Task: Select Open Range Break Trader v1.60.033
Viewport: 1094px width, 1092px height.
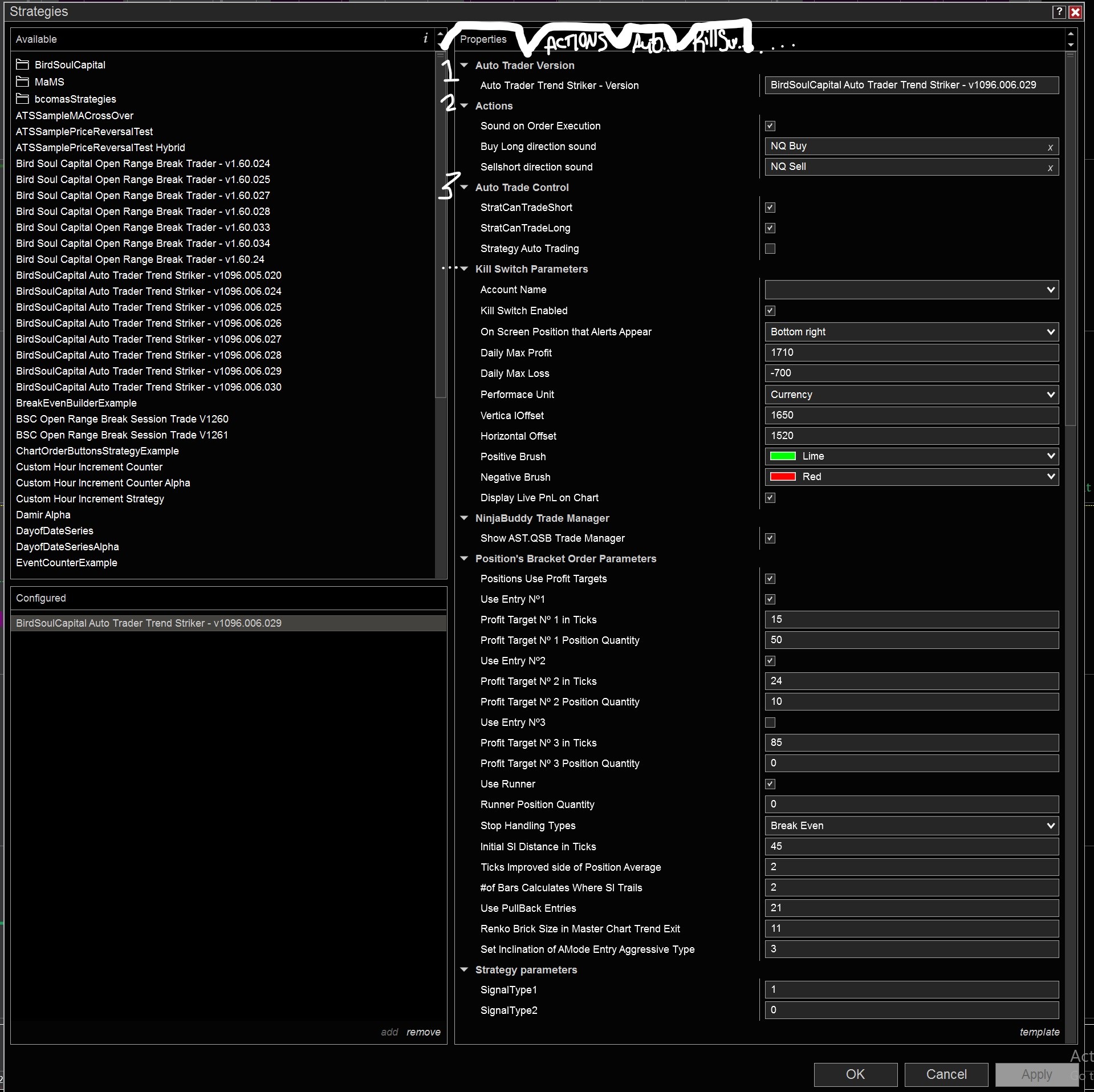Action: tap(143, 228)
